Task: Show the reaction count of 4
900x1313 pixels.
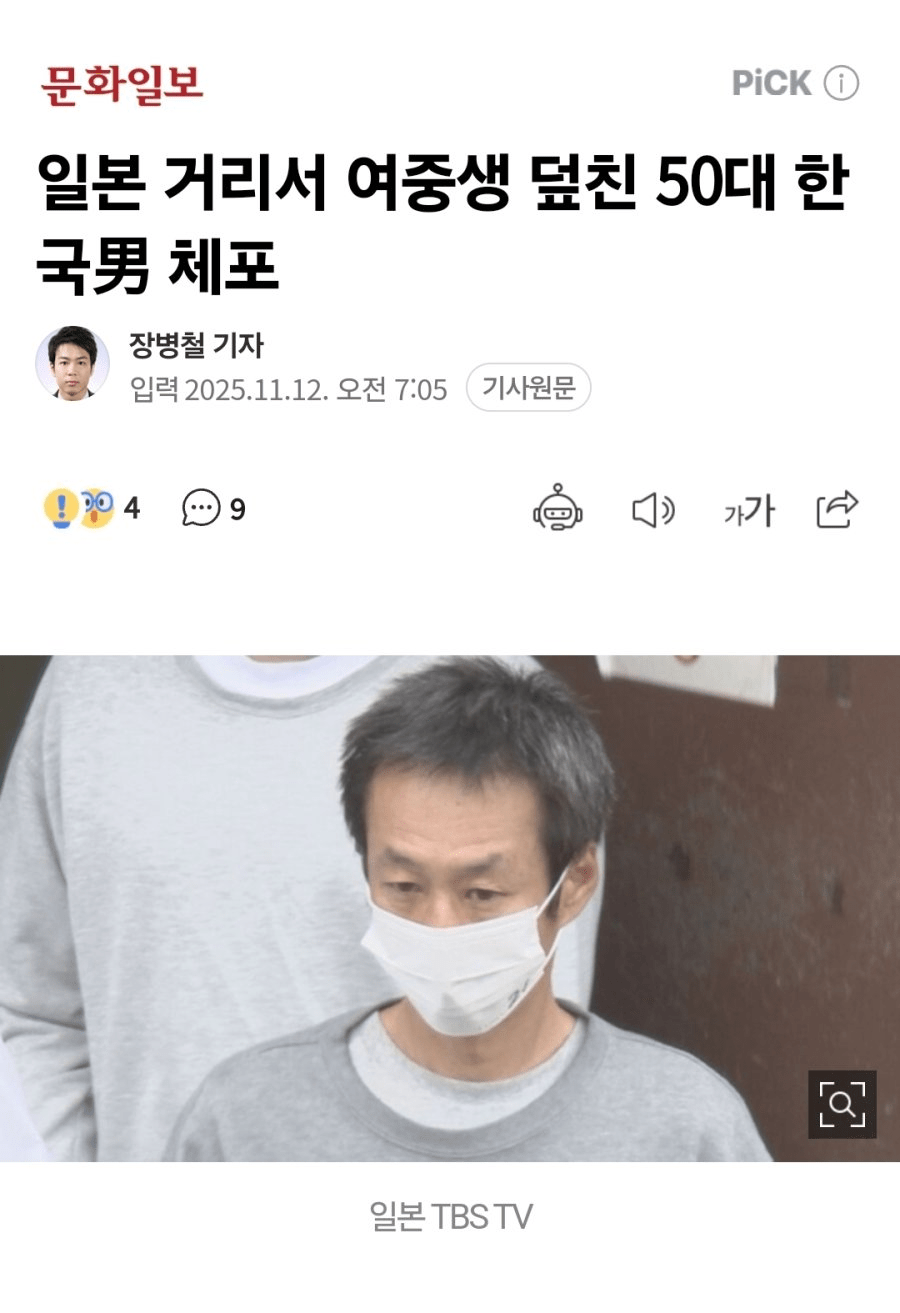Action: tap(131, 510)
